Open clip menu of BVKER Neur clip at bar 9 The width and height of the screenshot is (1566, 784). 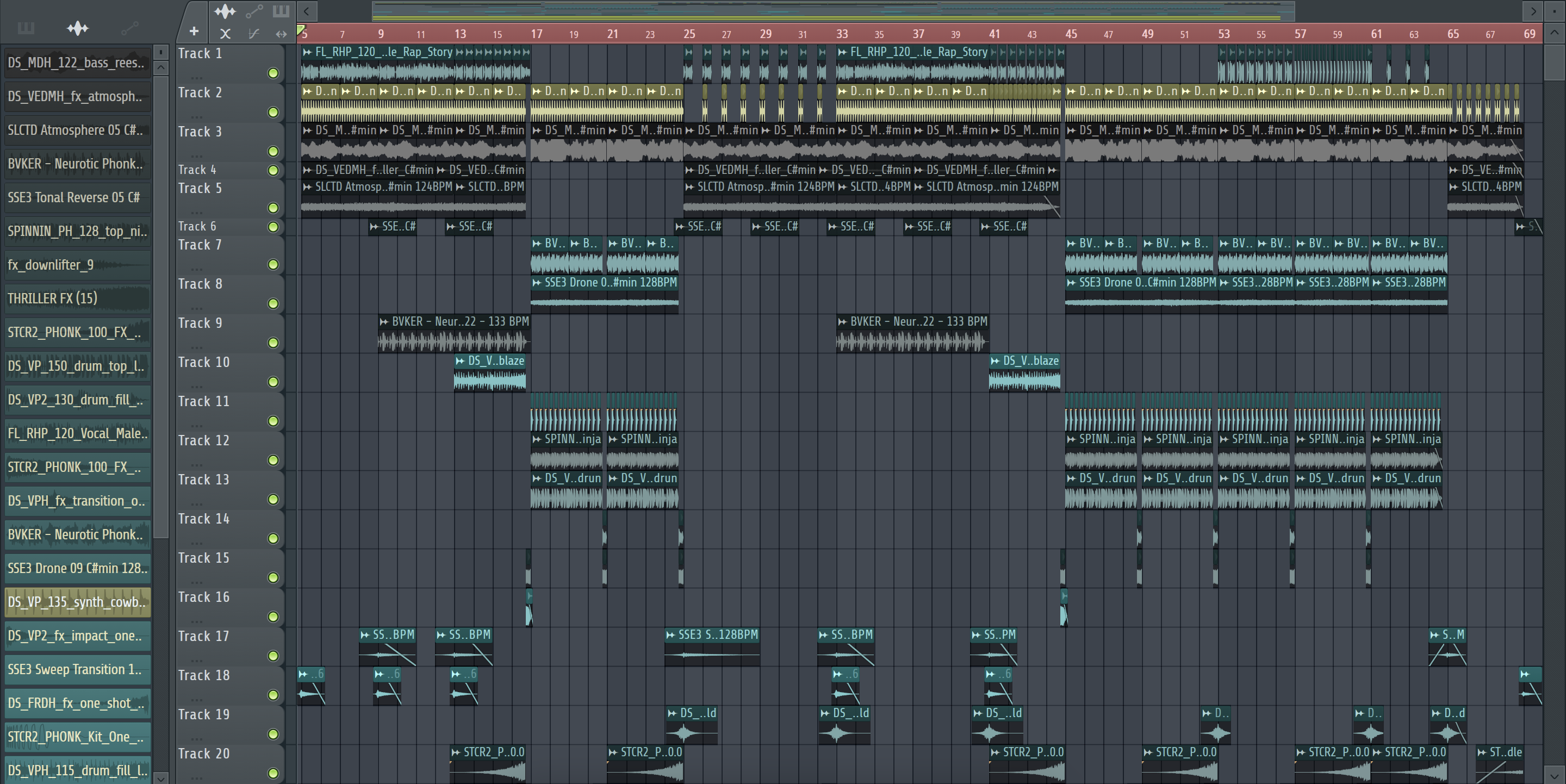(384, 321)
